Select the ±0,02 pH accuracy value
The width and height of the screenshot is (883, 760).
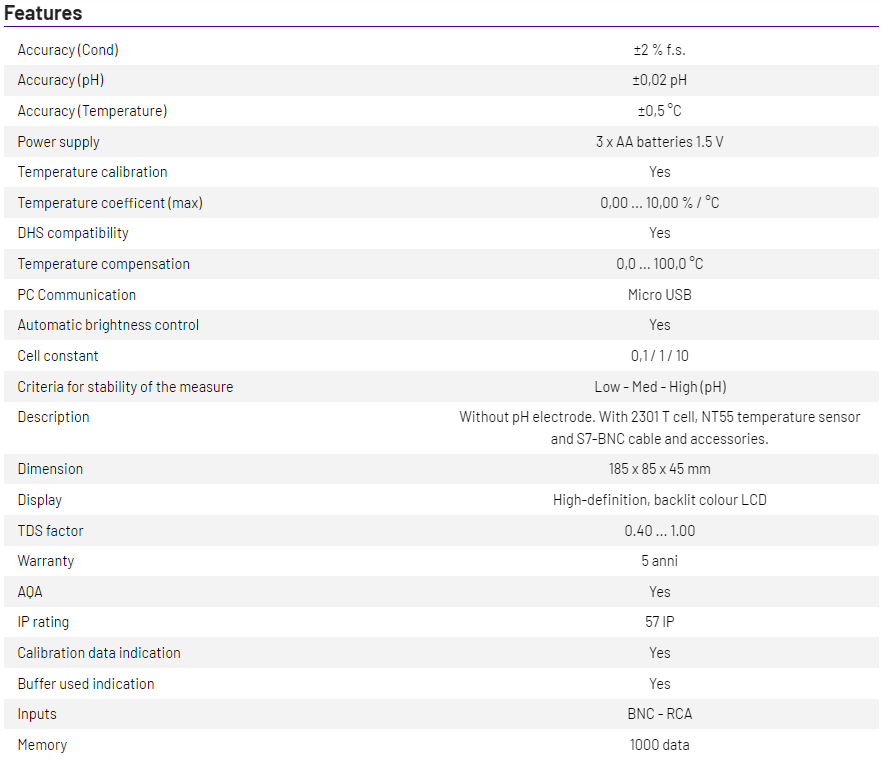pyautogui.click(x=659, y=80)
